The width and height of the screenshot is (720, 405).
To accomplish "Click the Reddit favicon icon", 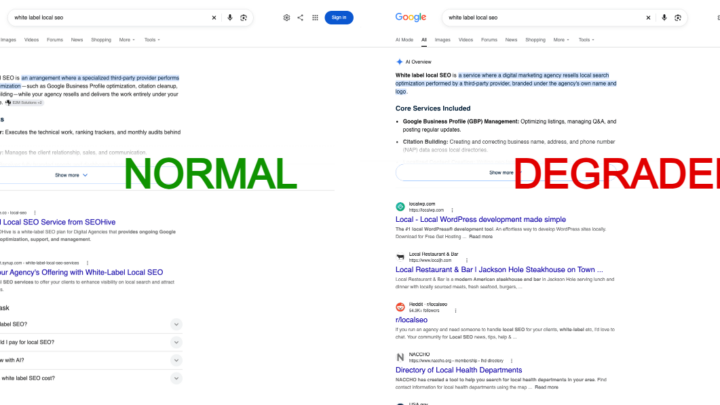I will [400, 307].
